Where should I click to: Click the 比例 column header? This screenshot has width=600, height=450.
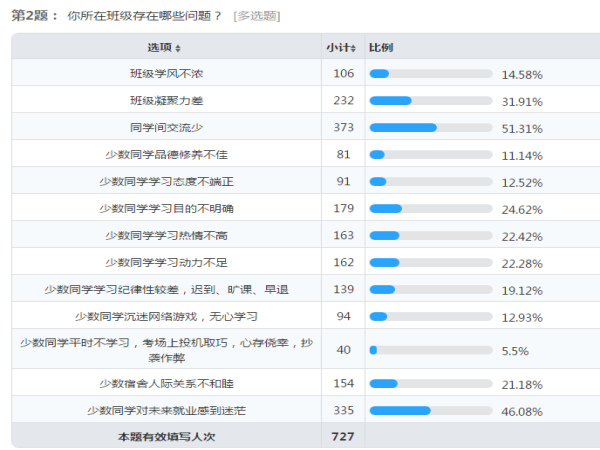click(x=381, y=47)
